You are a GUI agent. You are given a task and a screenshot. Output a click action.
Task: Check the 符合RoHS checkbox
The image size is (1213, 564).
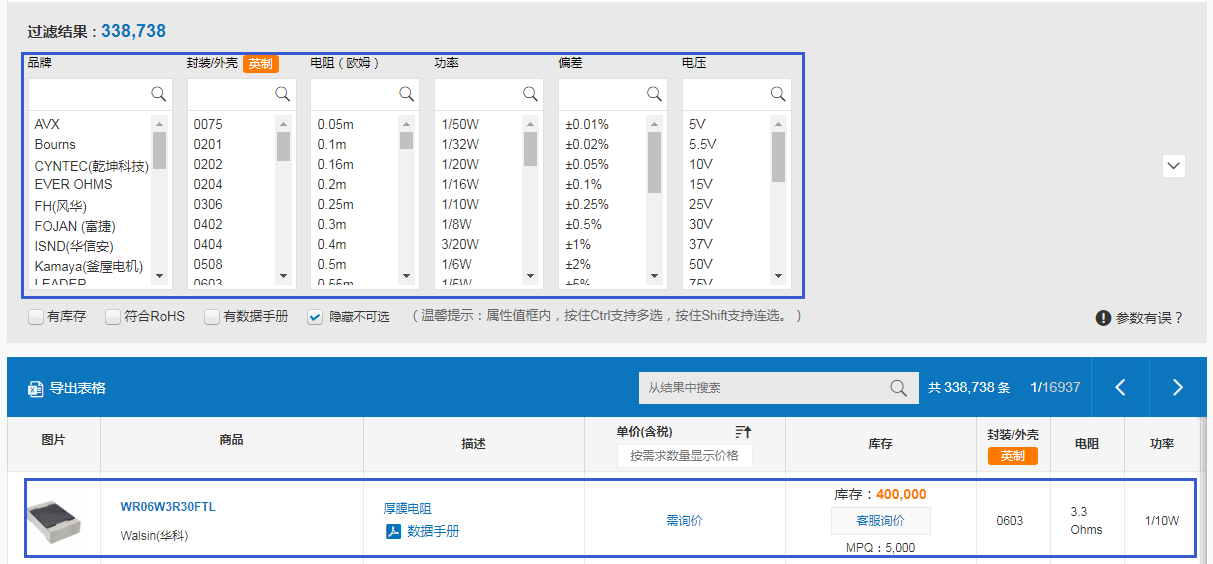point(113,317)
